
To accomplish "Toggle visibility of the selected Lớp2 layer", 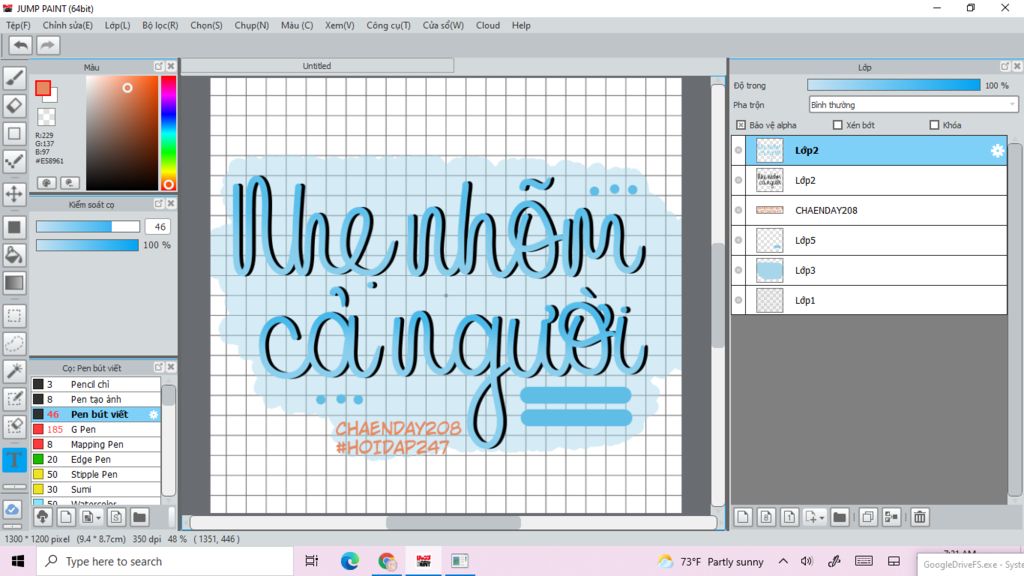I will click(x=739, y=150).
